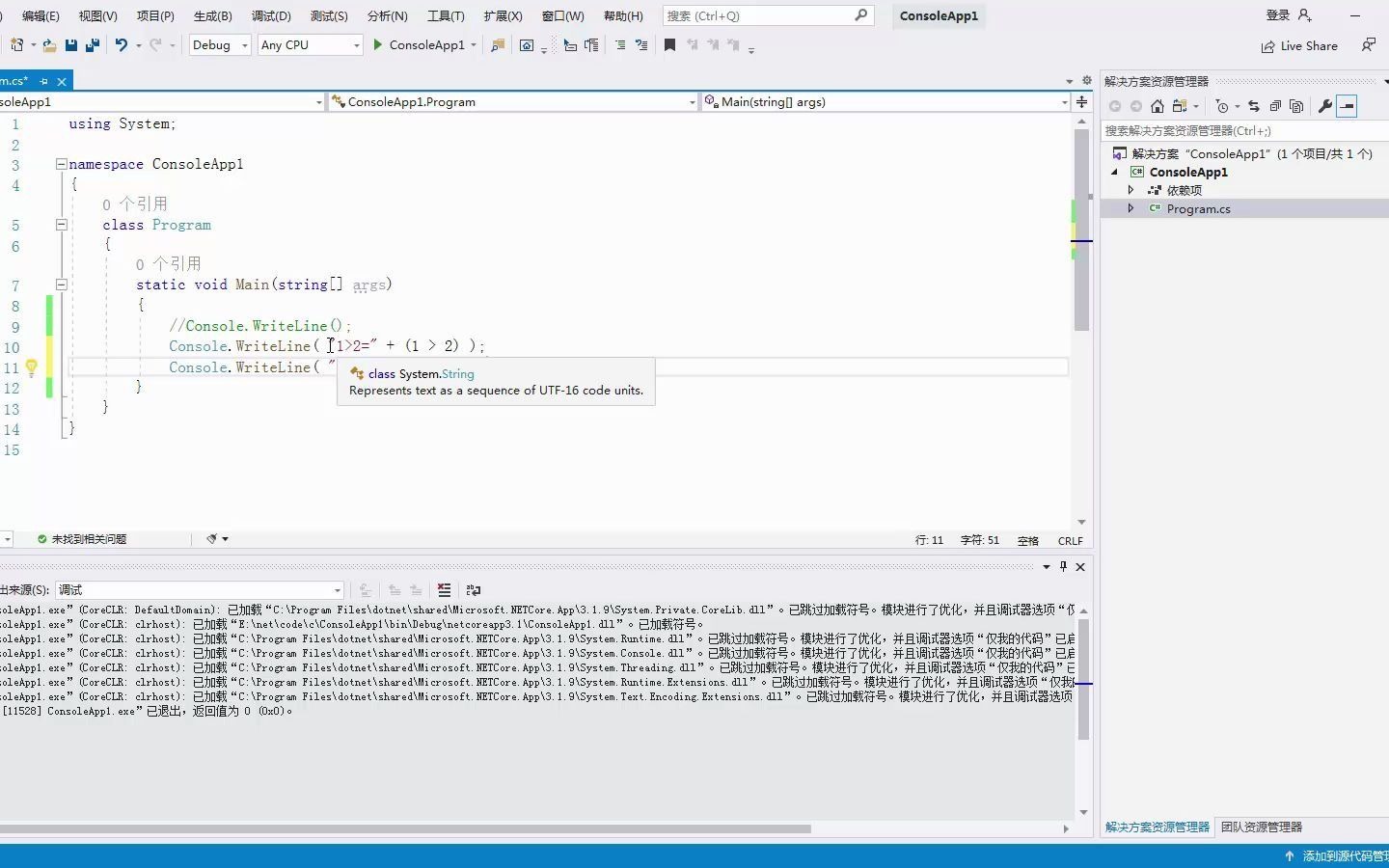Click Sync with Active Document icon
Image resolution: width=1389 pixels, height=868 pixels.
[x=1254, y=106]
